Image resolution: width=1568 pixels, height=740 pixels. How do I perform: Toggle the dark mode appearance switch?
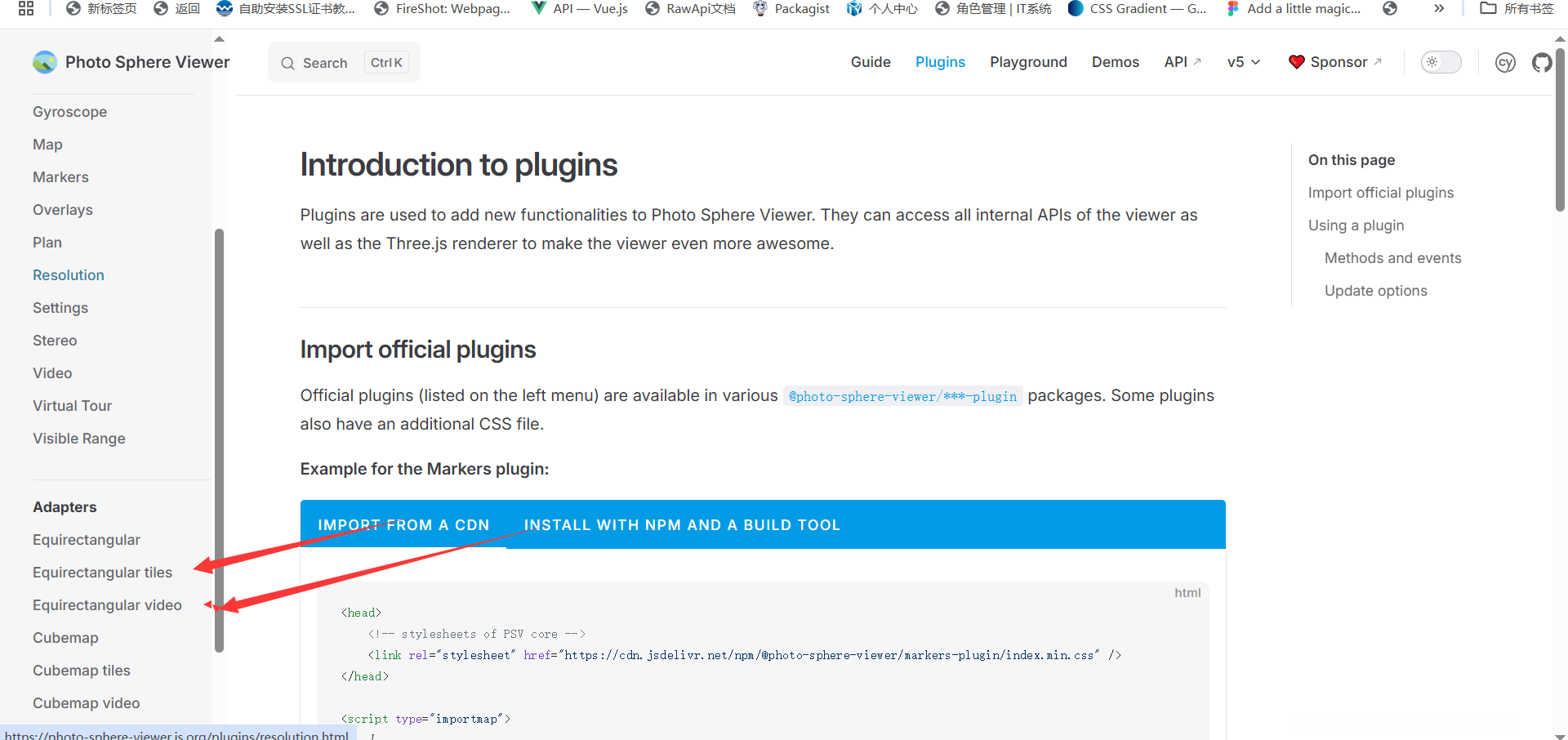click(1441, 62)
